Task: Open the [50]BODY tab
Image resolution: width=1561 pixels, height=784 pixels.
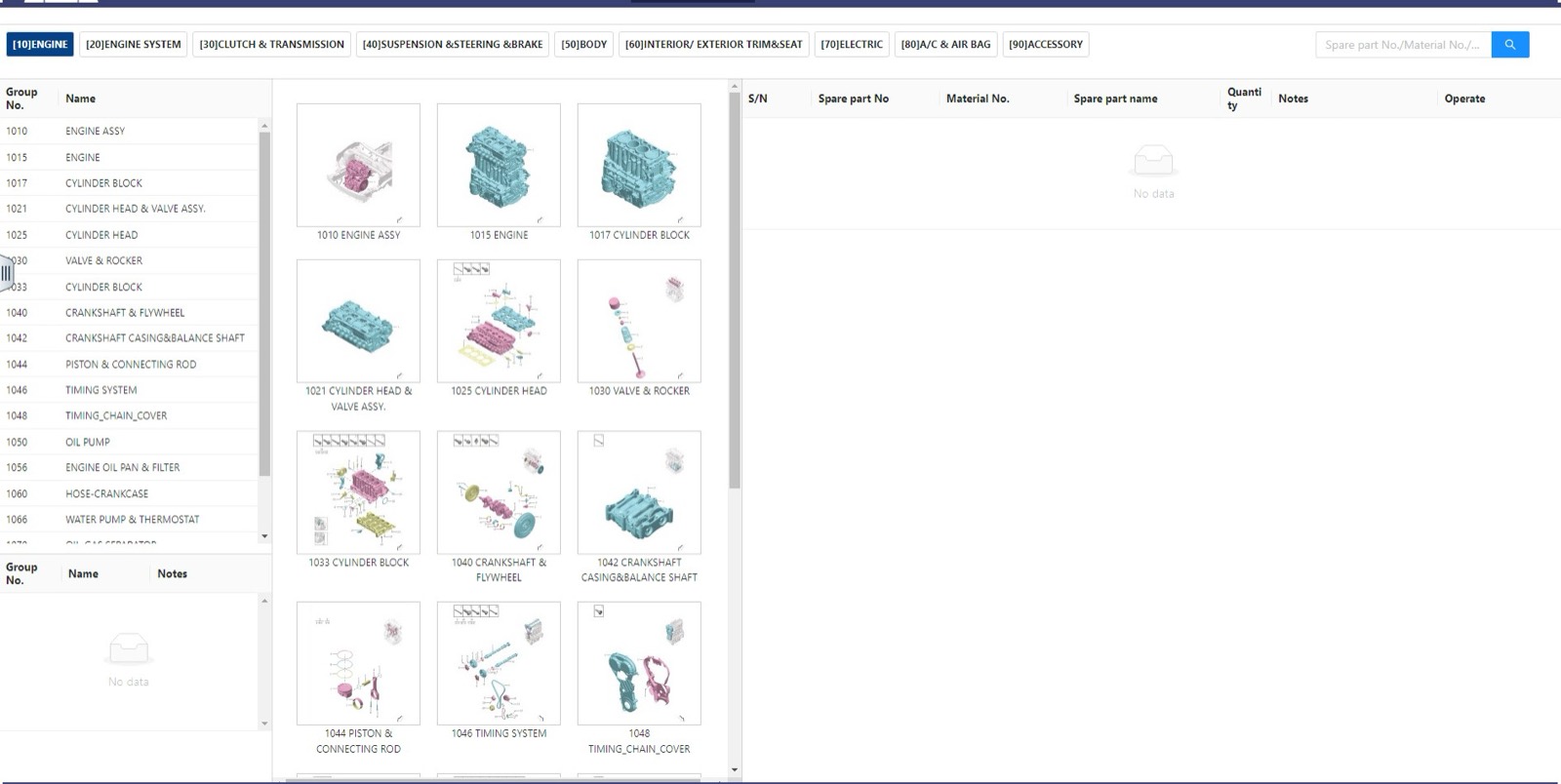Action: [x=584, y=45]
